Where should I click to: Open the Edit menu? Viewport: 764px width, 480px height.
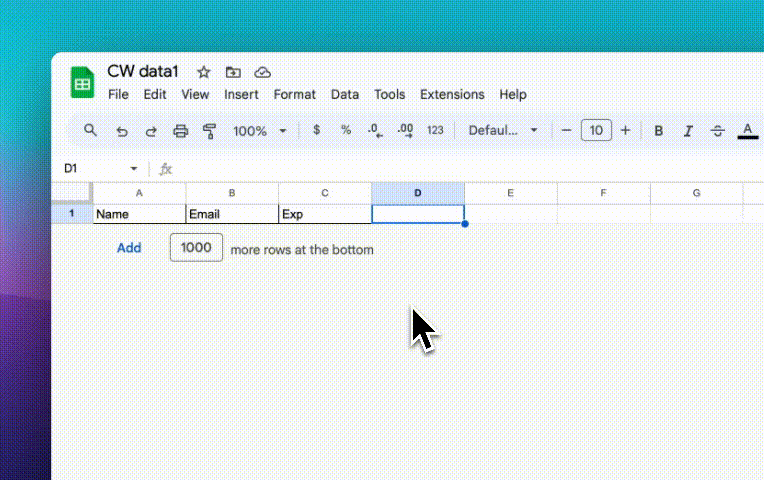click(x=155, y=95)
